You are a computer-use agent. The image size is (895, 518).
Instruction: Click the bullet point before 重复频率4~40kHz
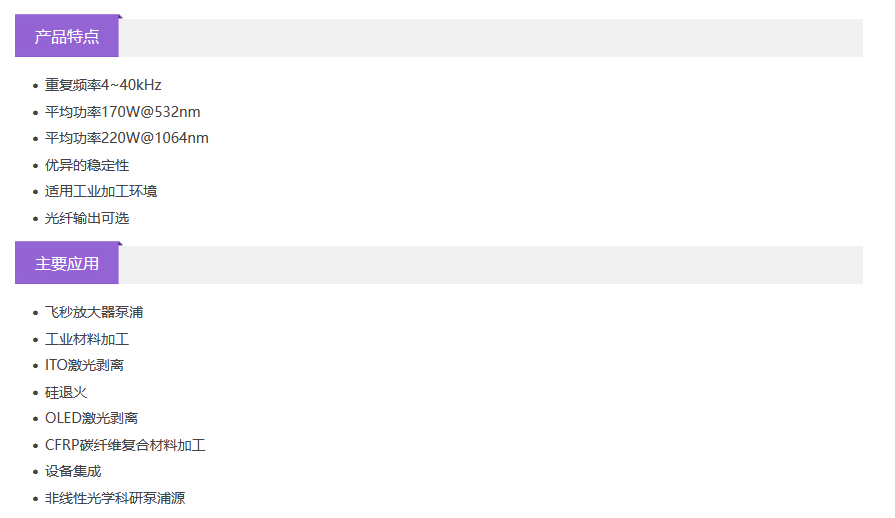[x=36, y=86]
